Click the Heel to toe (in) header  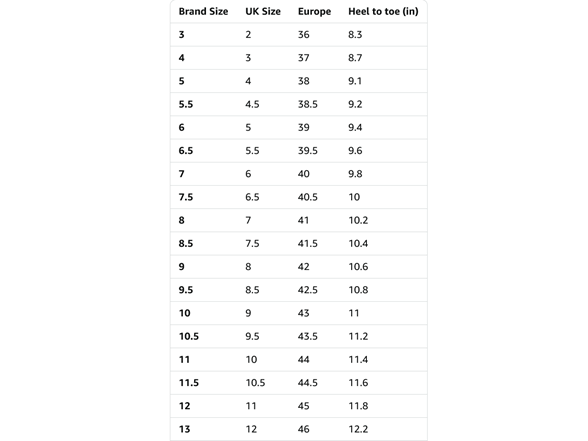pyautogui.click(x=383, y=12)
